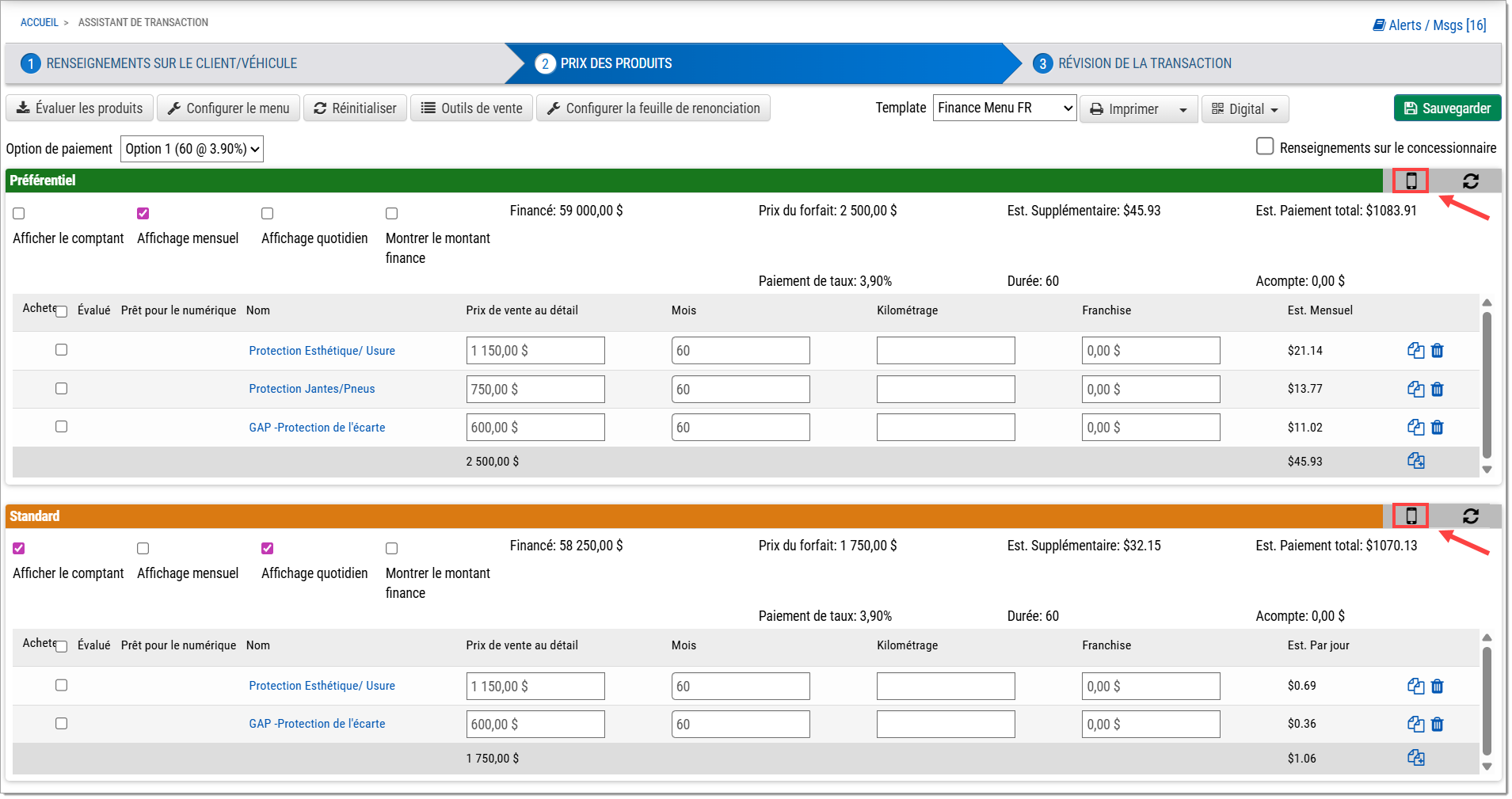
Task: Open the mobile device icon in Standard header
Action: (1411, 516)
